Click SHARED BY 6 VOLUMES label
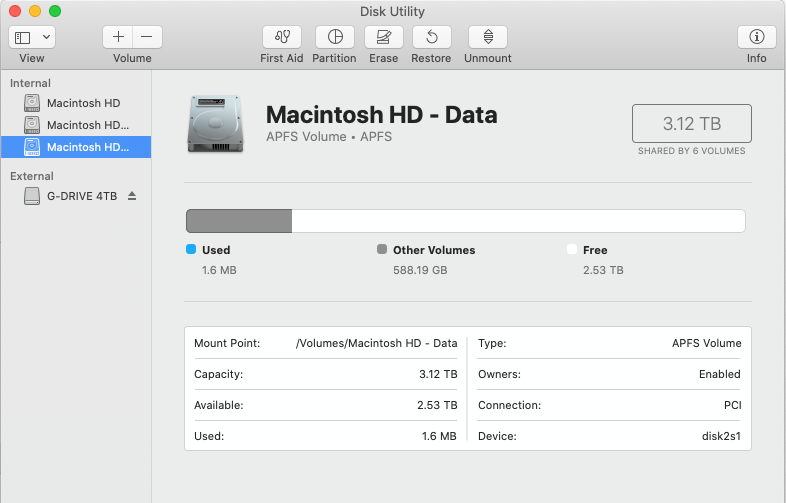This screenshot has height=503, width=786. click(x=691, y=151)
